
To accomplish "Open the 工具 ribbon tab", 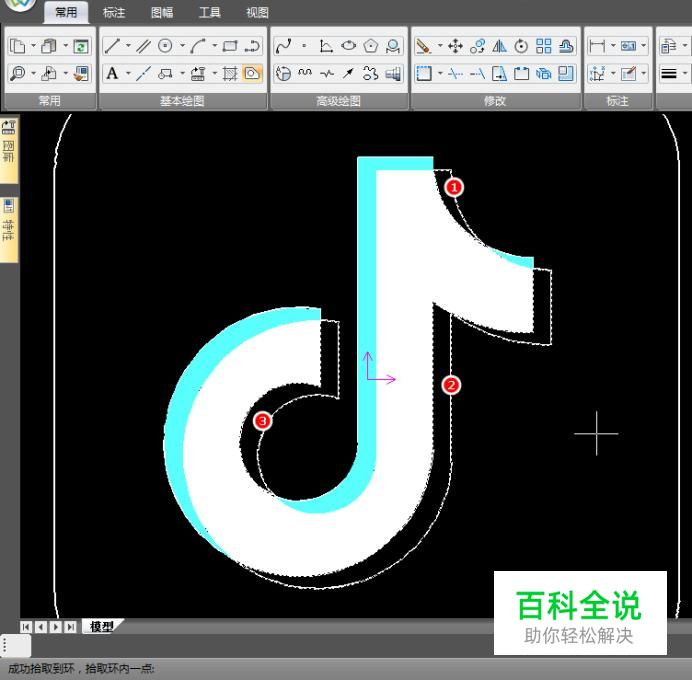I will [x=209, y=13].
